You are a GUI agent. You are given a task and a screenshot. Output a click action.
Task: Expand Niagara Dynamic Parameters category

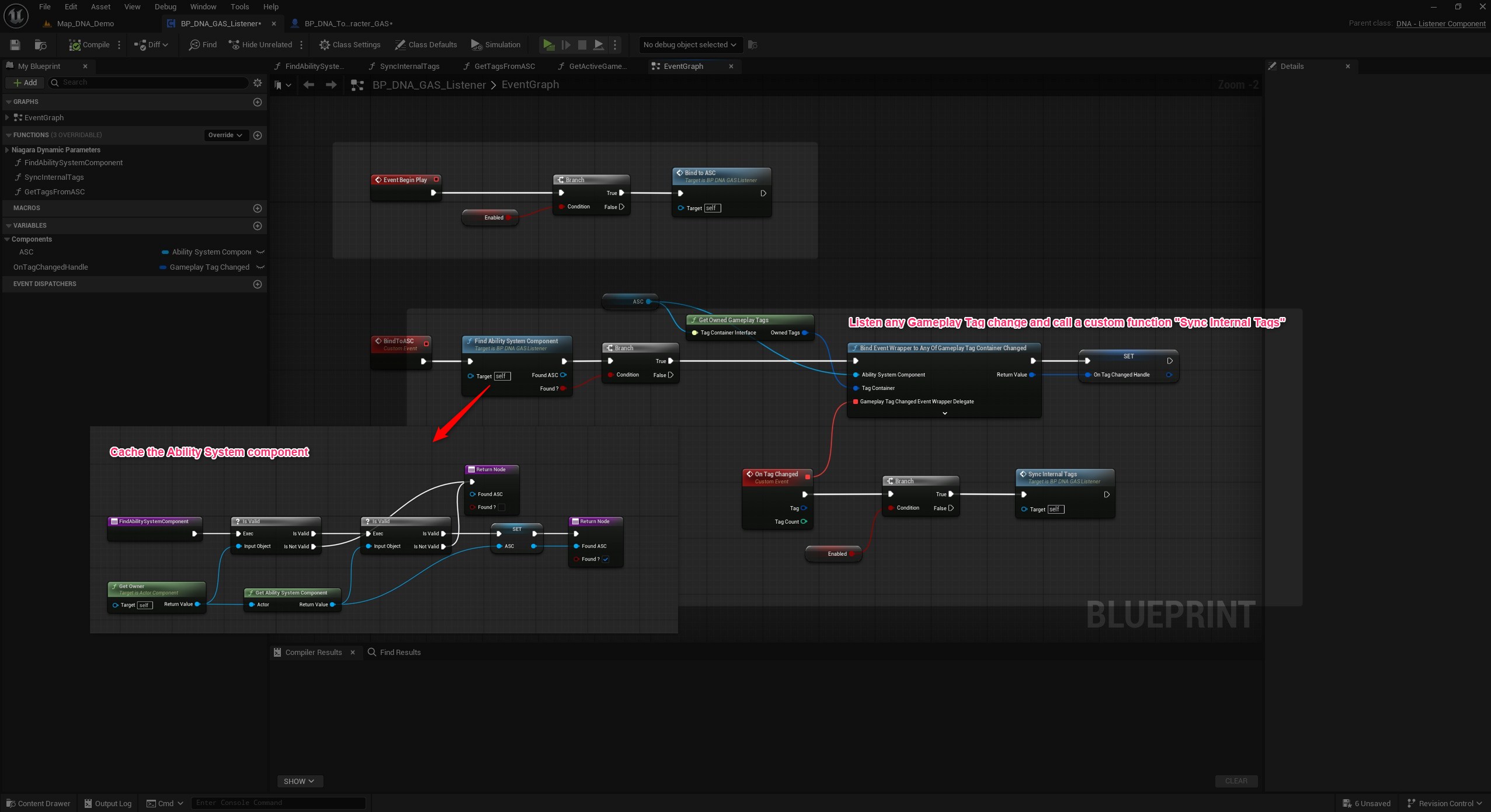coord(7,150)
